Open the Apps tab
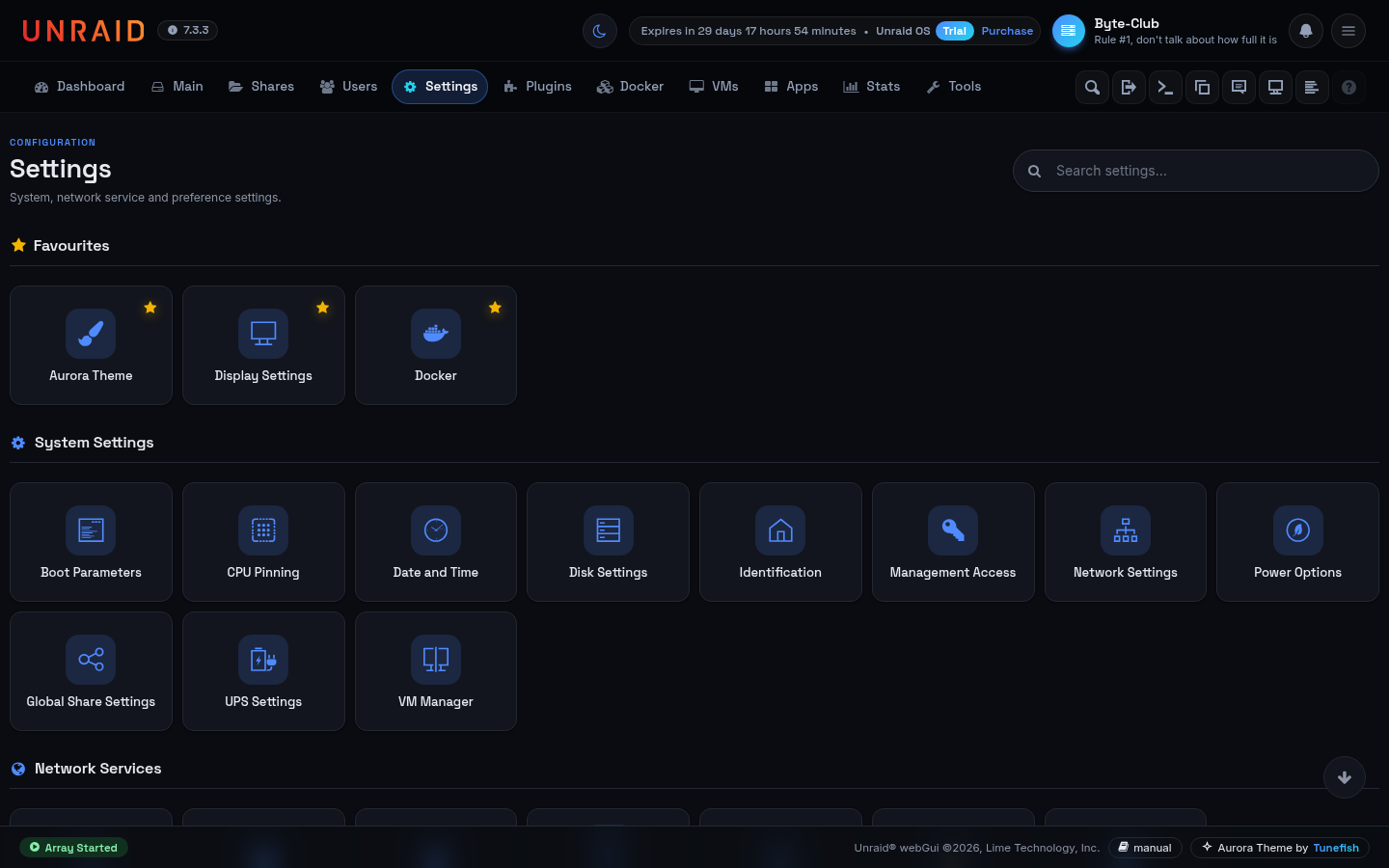The width and height of the screenshot is (1389, 868). tap(791, 87)
